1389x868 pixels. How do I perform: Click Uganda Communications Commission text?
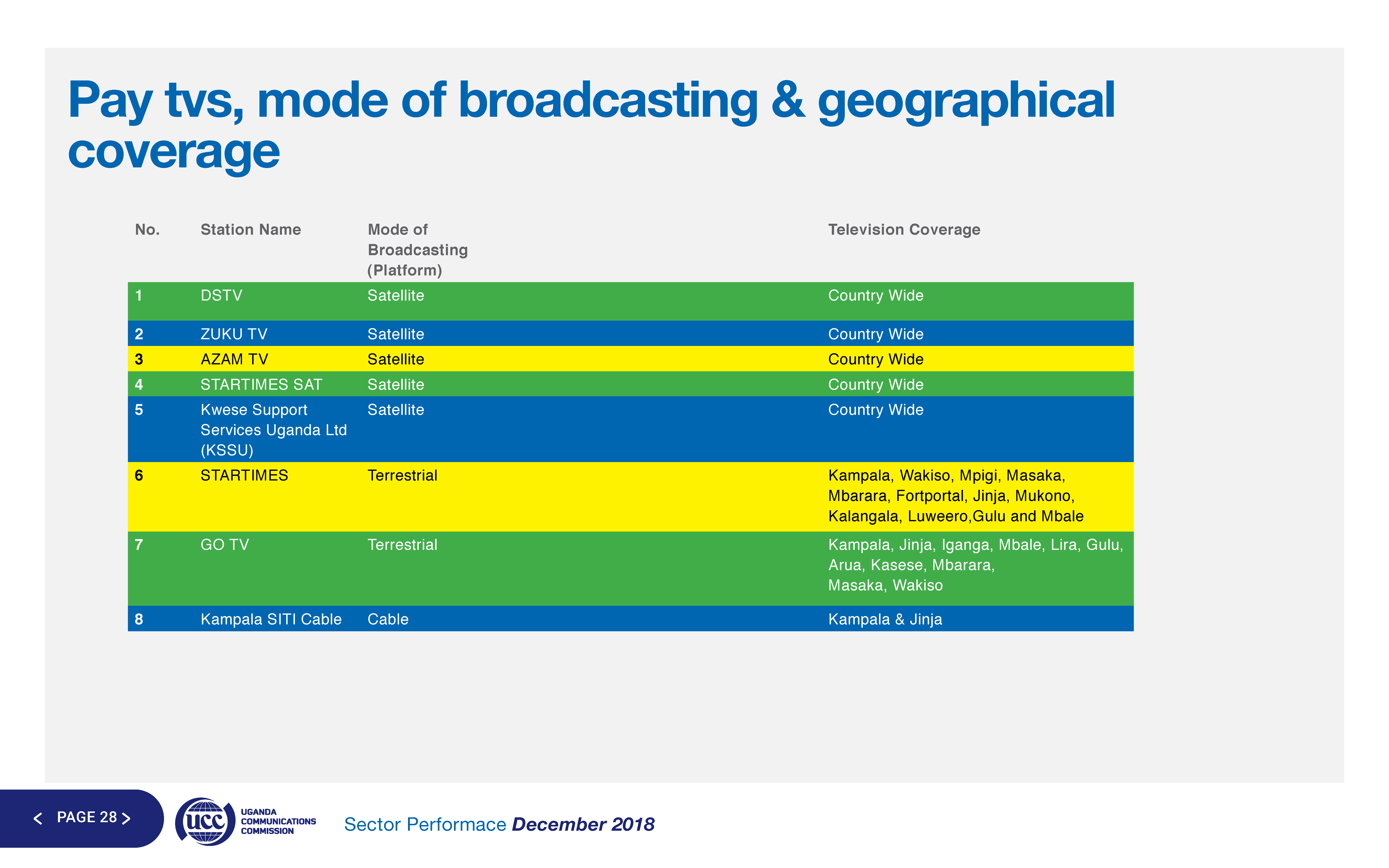(x=278, y=822)
